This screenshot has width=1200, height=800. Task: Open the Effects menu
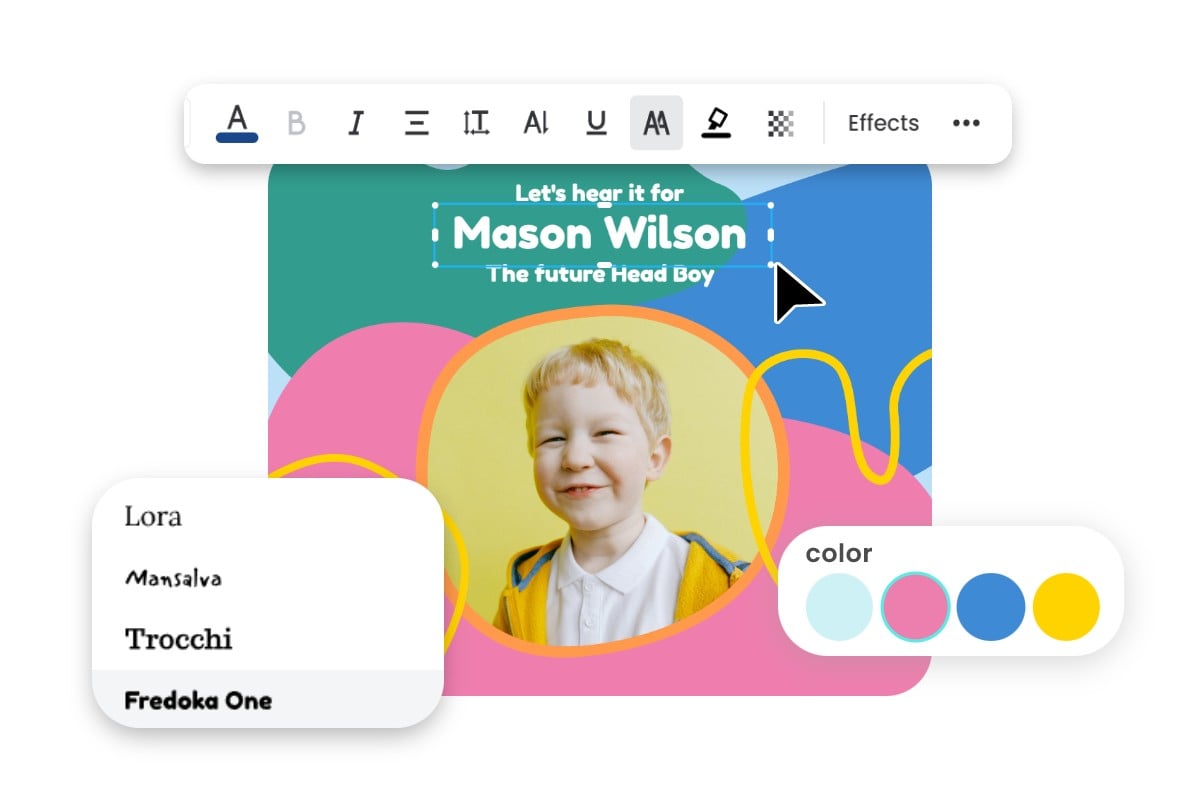(x=883, y=122)
